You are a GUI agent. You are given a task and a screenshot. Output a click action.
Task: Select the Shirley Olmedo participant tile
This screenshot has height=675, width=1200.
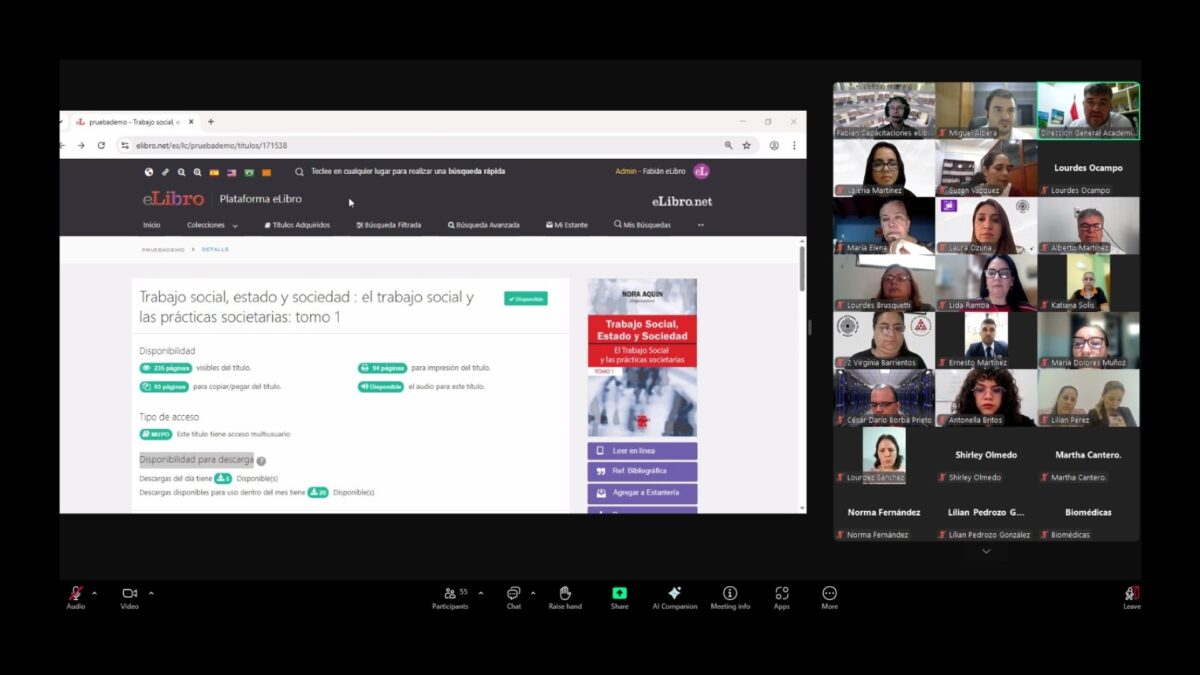click(986, 456)
